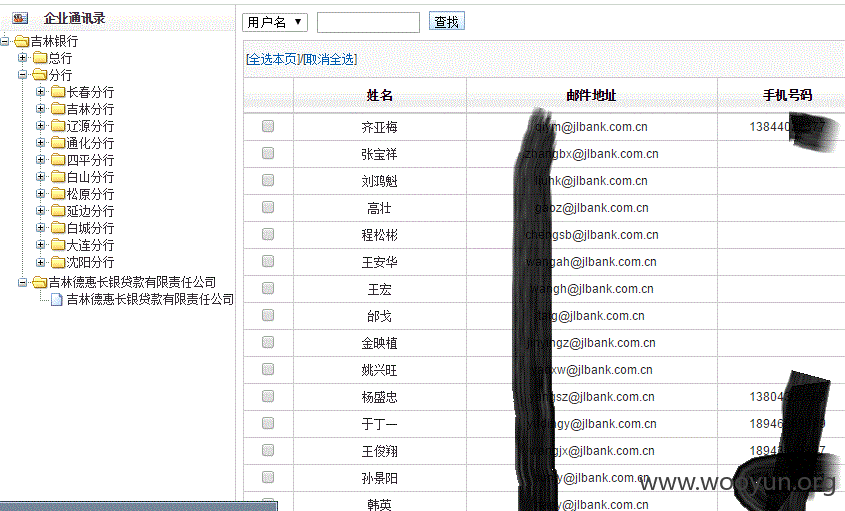Click the 查找 search button

tap(447, 22)
